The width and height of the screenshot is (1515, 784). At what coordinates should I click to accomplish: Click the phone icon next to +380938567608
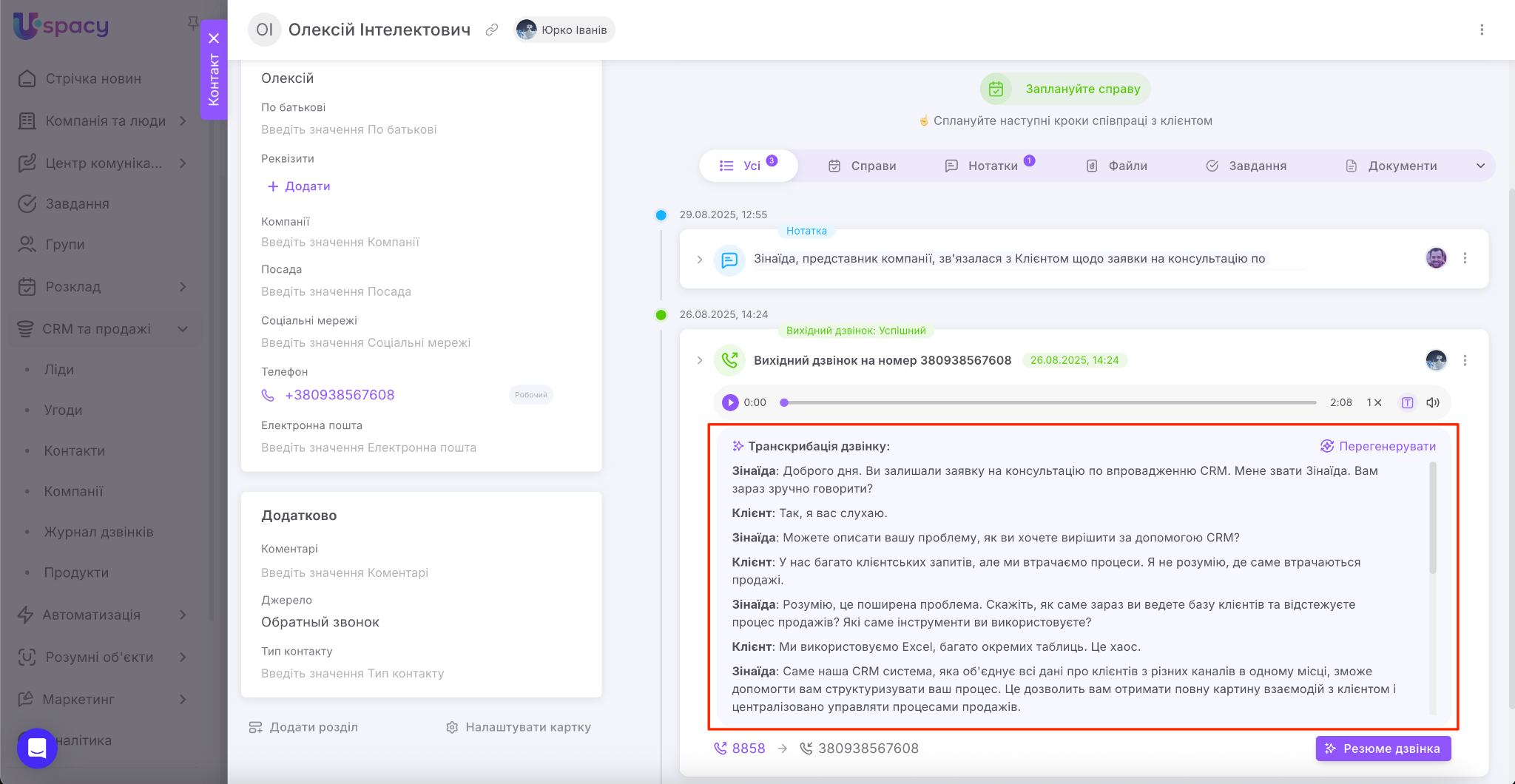pyautogui.click(x=268, y=395)
